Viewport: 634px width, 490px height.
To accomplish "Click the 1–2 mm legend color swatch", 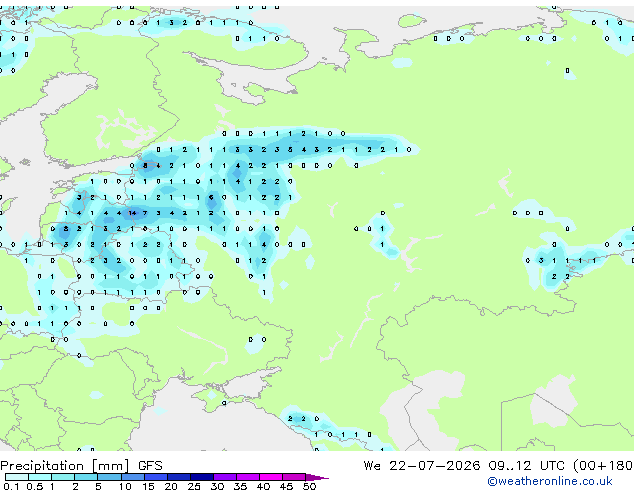I will tap(63, 477).
